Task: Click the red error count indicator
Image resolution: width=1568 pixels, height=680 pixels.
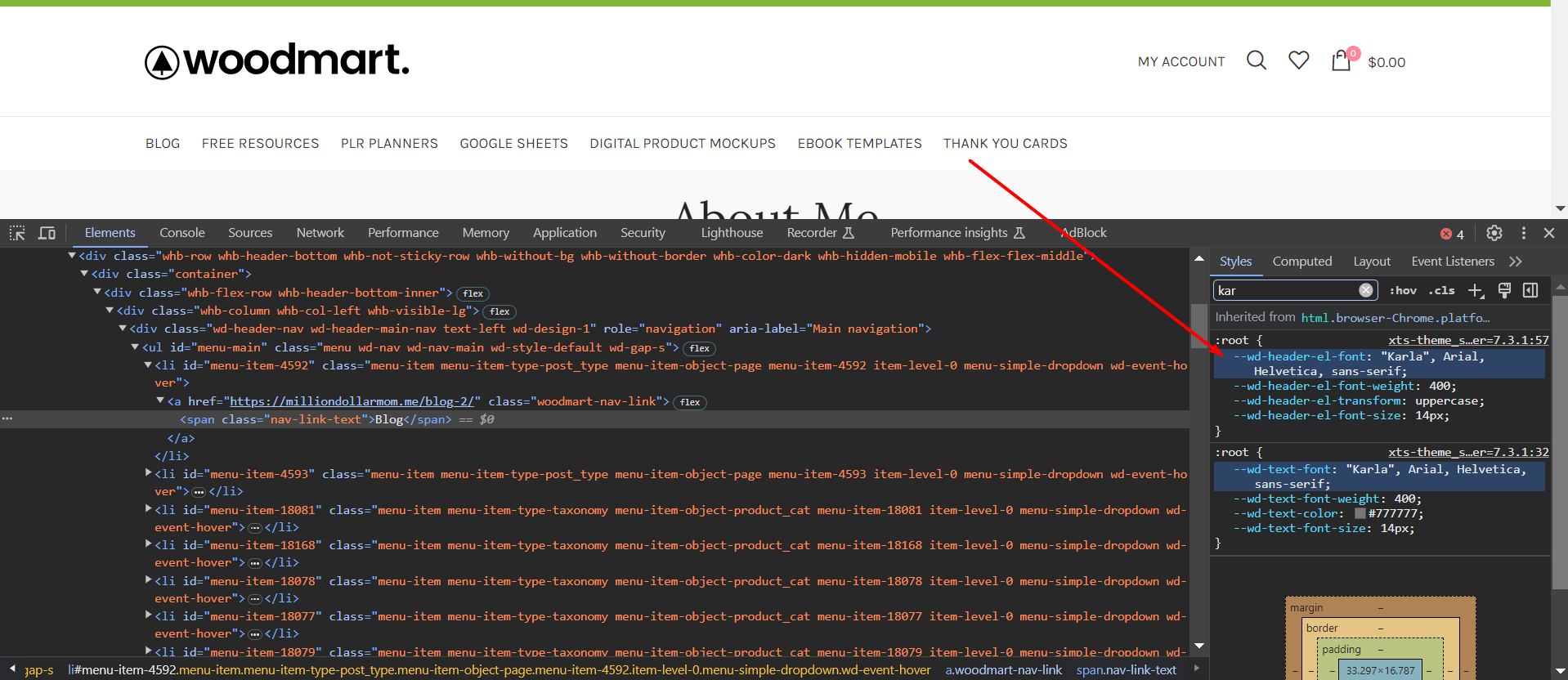Action: 1453,234
